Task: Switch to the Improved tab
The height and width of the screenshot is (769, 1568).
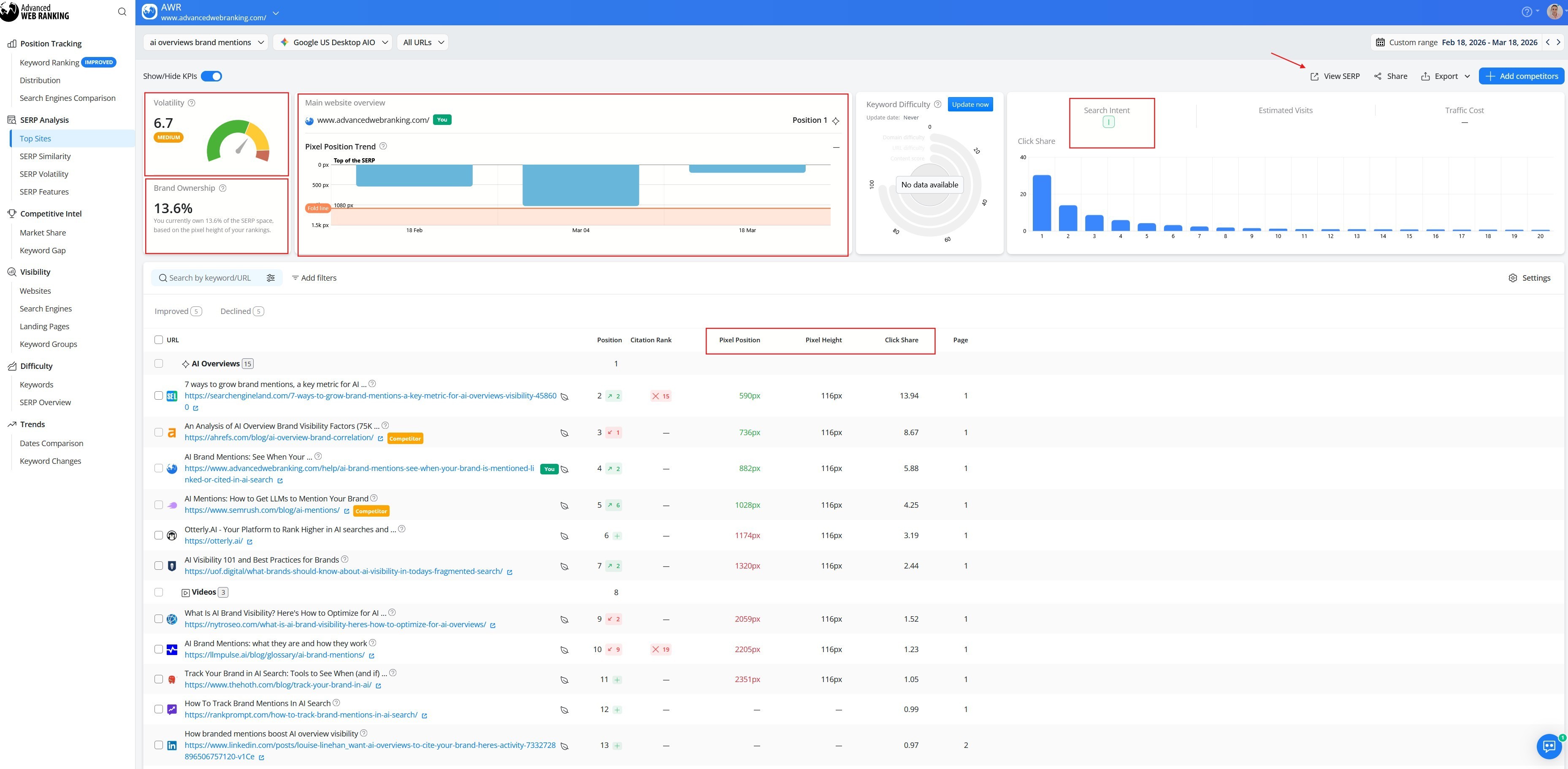Action: (179, 311)
